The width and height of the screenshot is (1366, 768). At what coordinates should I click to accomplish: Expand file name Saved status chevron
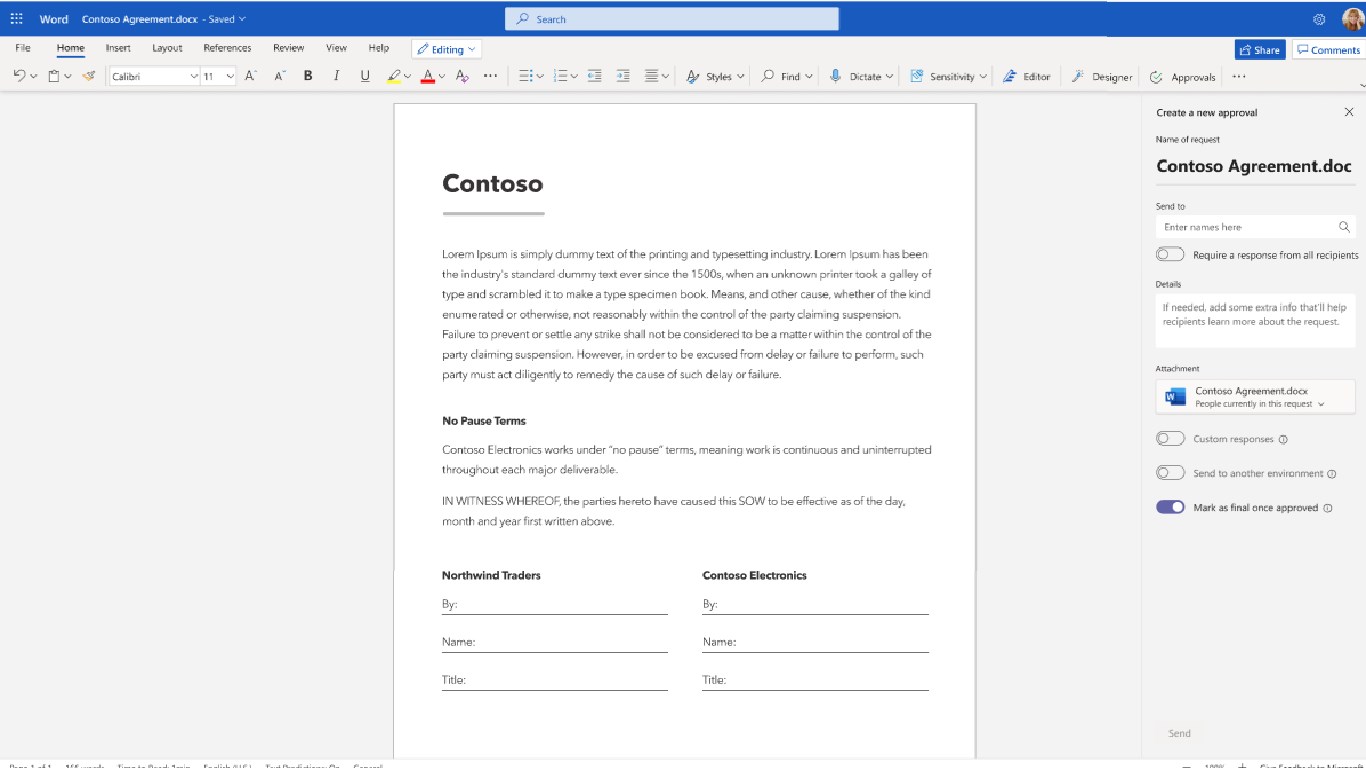pos(243,19)
